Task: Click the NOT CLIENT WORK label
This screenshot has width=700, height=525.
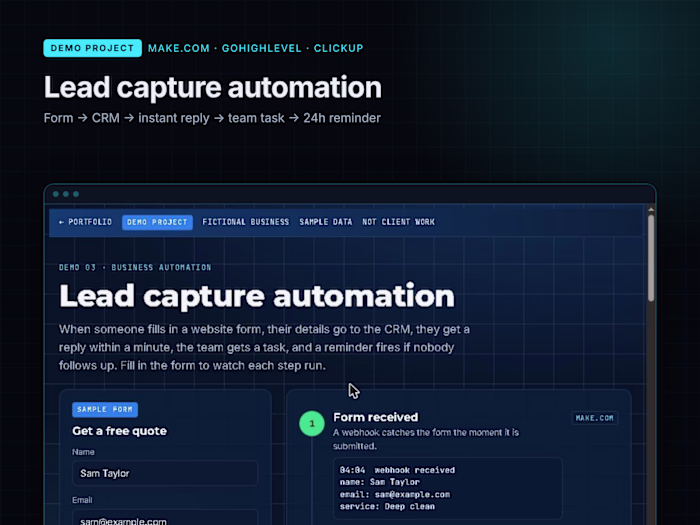Action: click(398, 222)
